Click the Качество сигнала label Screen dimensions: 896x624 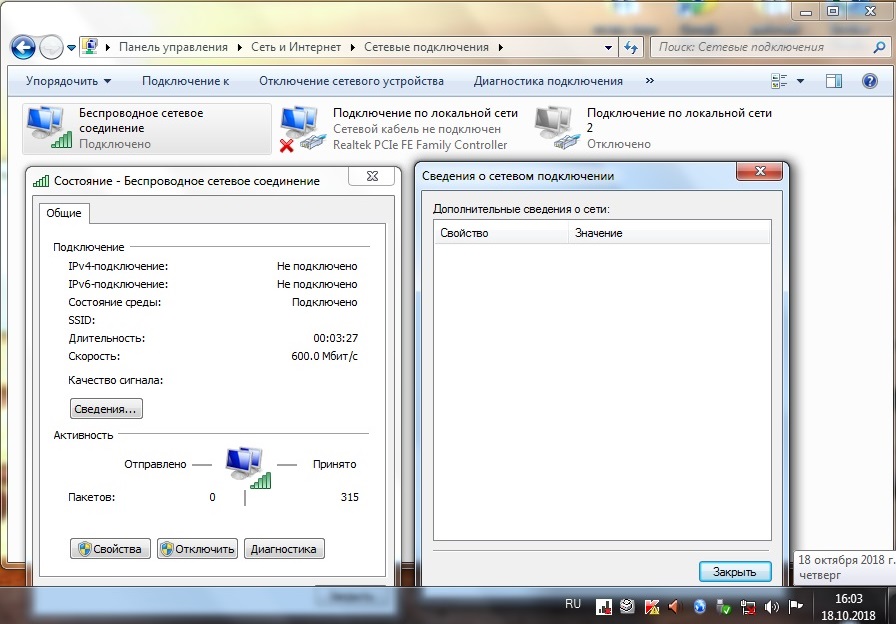coord(116,381)
